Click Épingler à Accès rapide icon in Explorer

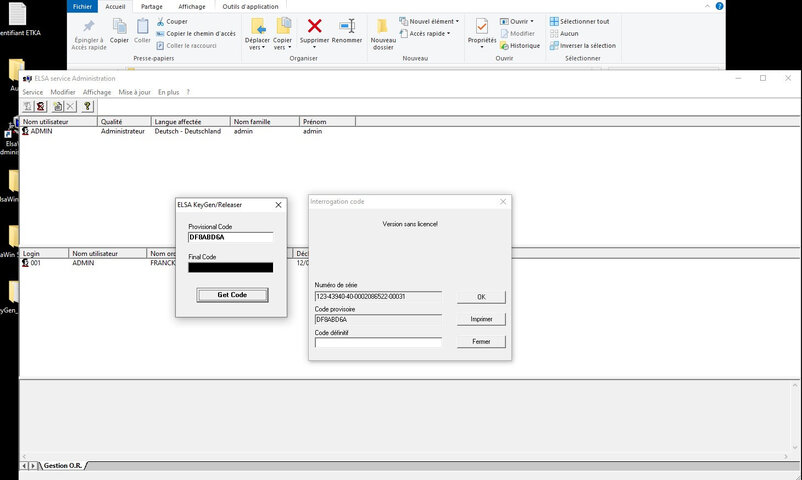click(x=89, y=27)
